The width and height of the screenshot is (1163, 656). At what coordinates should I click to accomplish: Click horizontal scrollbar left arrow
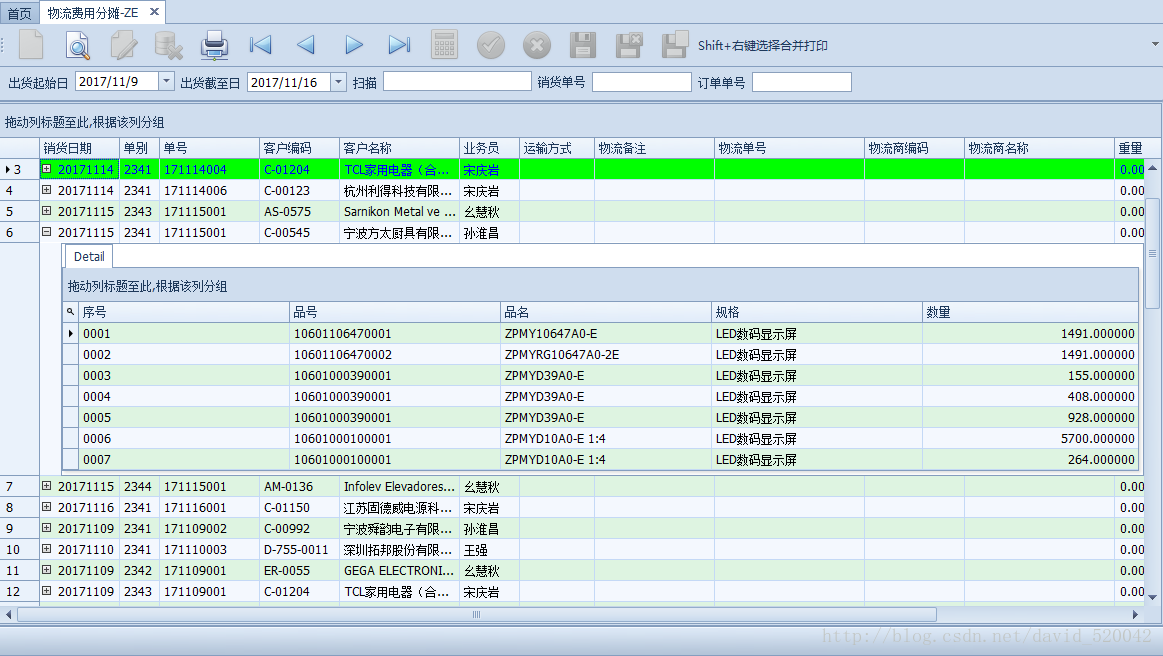click(x=8, y=614)
